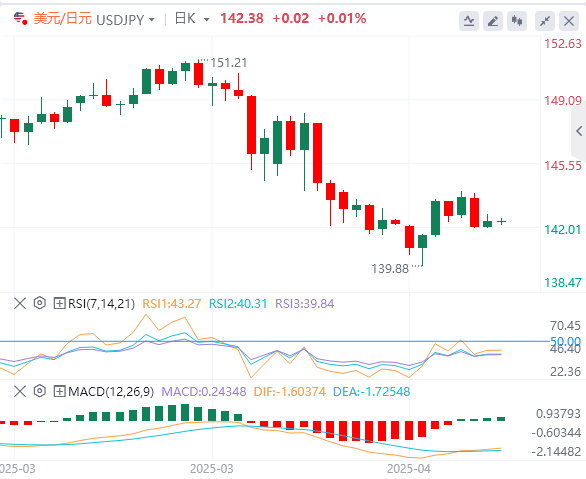Remove the RSI indicator panel
The image size is (586, 479).
point(20,303)
